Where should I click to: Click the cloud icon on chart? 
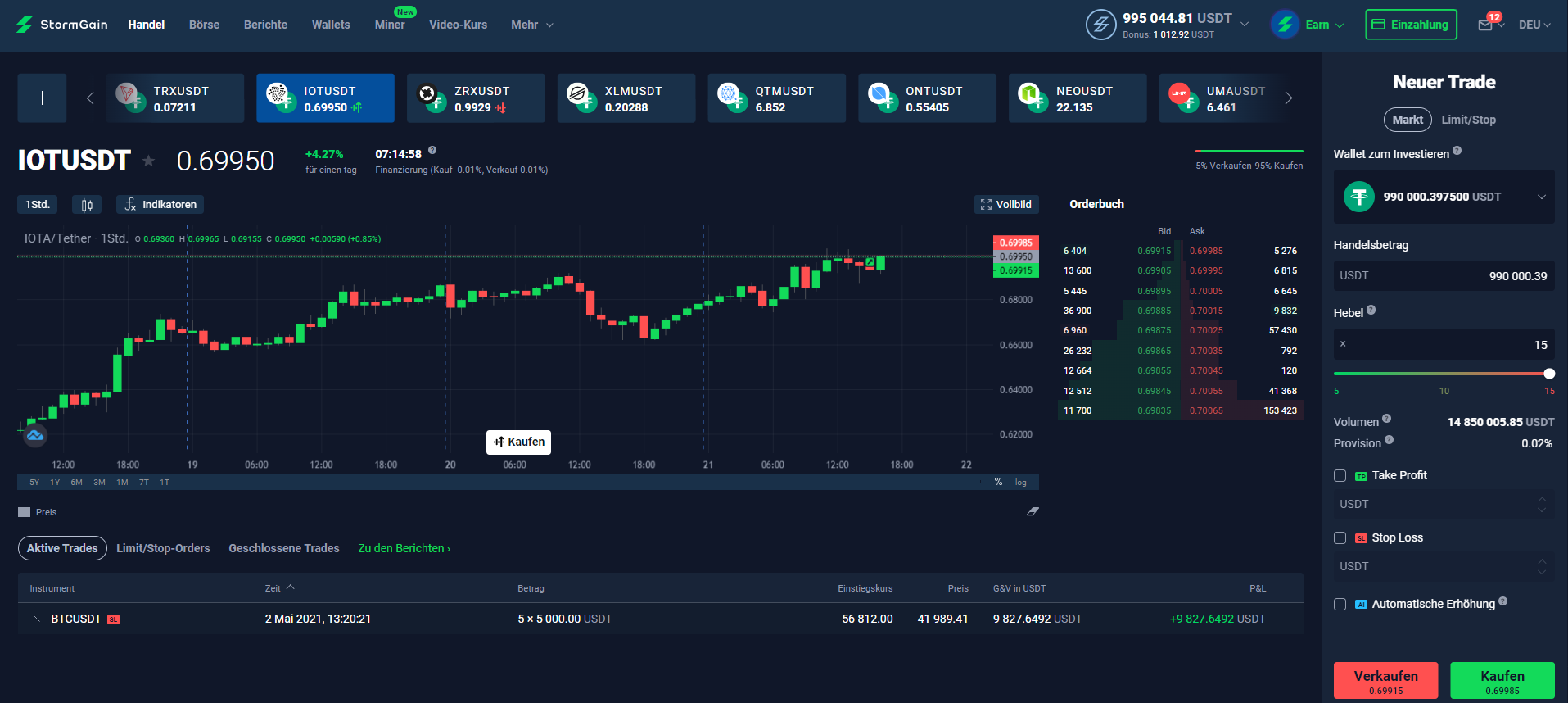coord(35,435)
